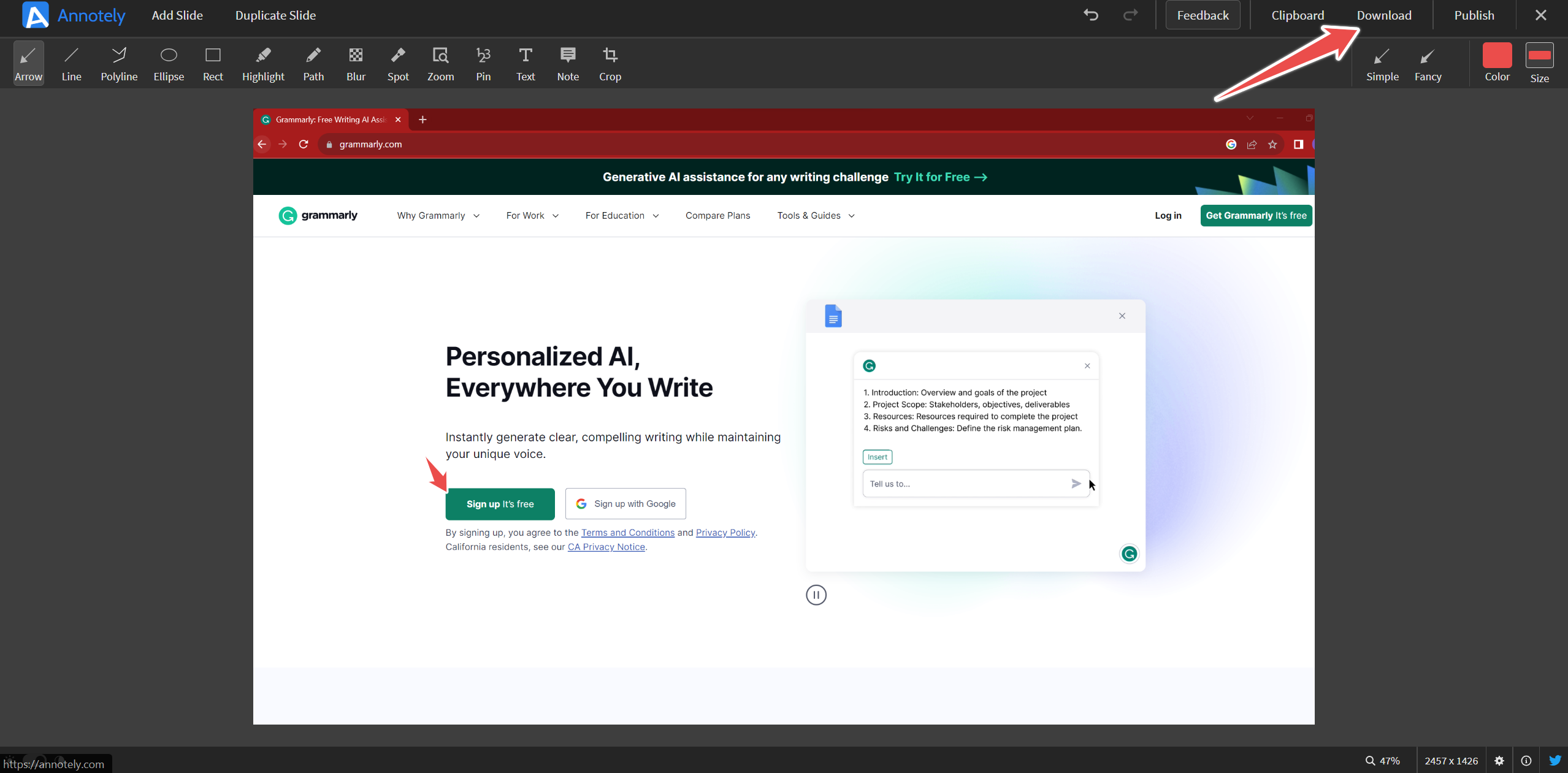
Task: Click the Undo arrow icon
Action: click(x=1091, y=15)
